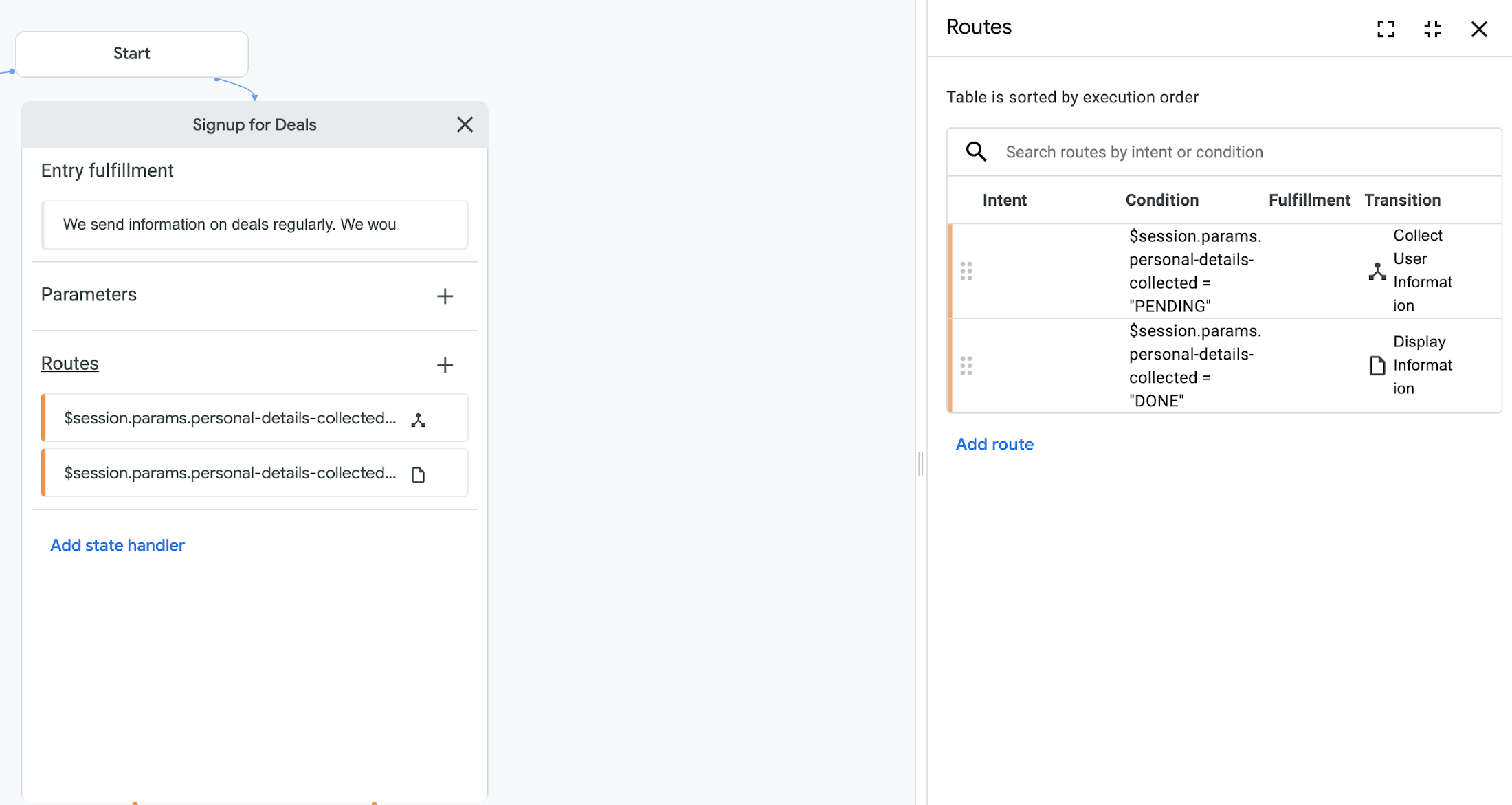The height and width of the screenshot is (805, 1512).
Task: Click the entry fulfillment text area
Action: pos(254,224)
